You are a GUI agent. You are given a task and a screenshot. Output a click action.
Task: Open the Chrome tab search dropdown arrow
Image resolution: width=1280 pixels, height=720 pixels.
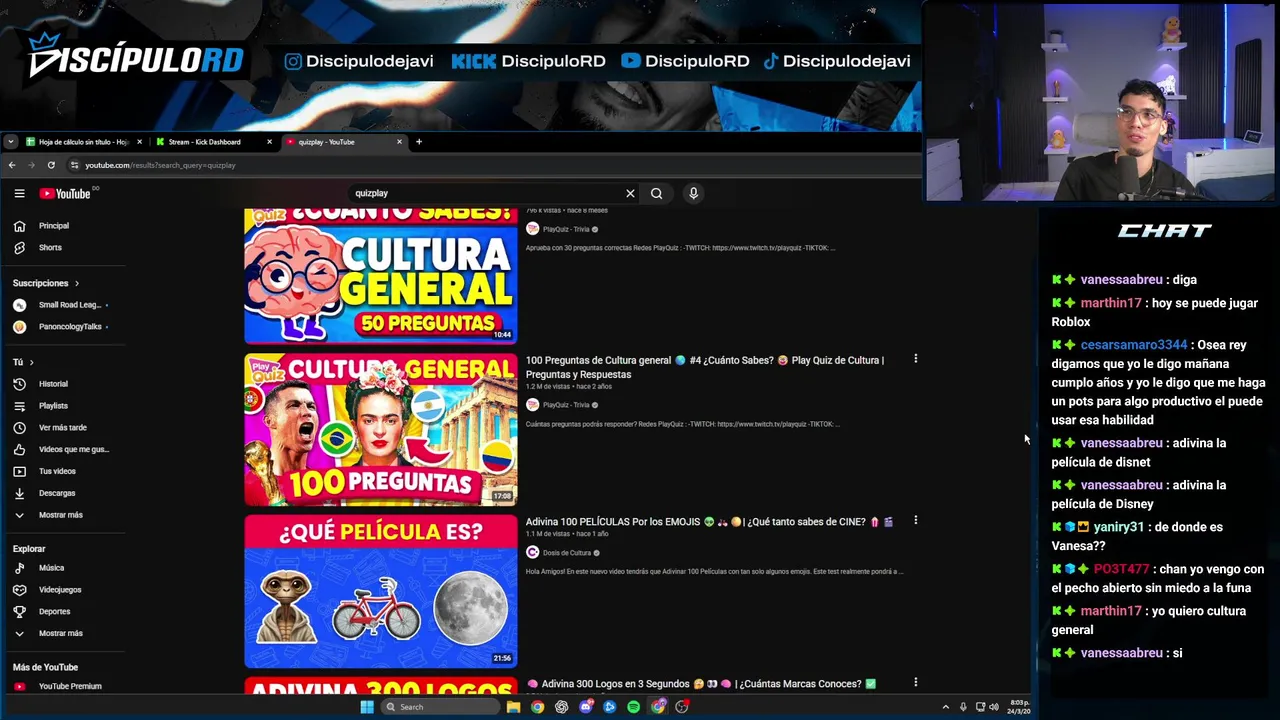10,142
